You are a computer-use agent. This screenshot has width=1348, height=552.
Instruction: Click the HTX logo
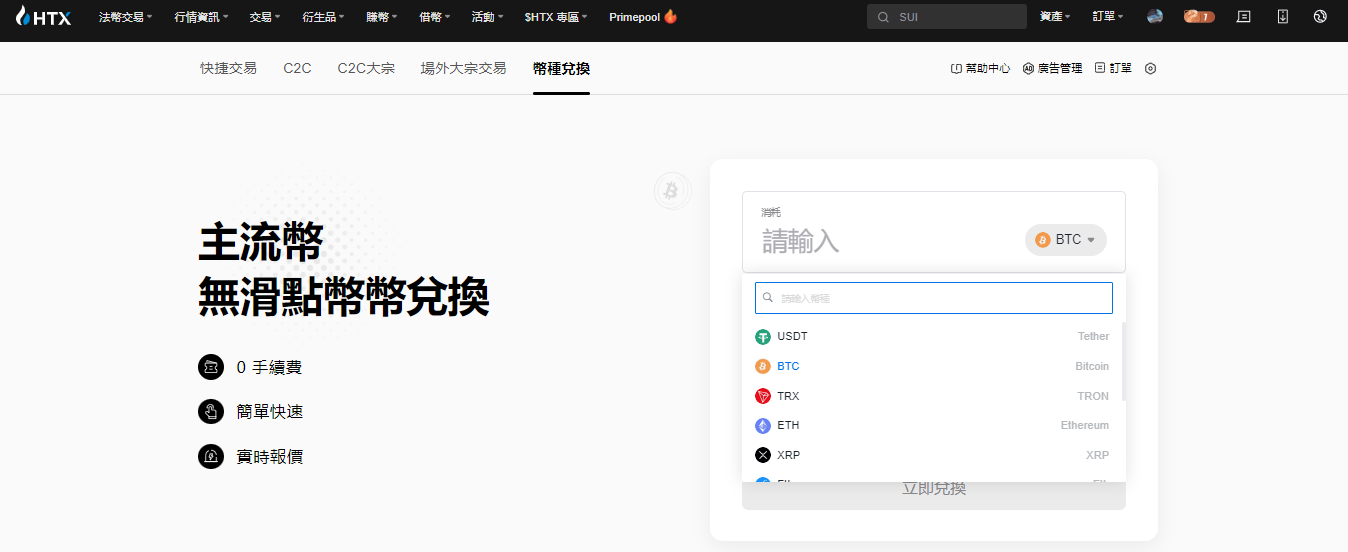tap(44, 16)
